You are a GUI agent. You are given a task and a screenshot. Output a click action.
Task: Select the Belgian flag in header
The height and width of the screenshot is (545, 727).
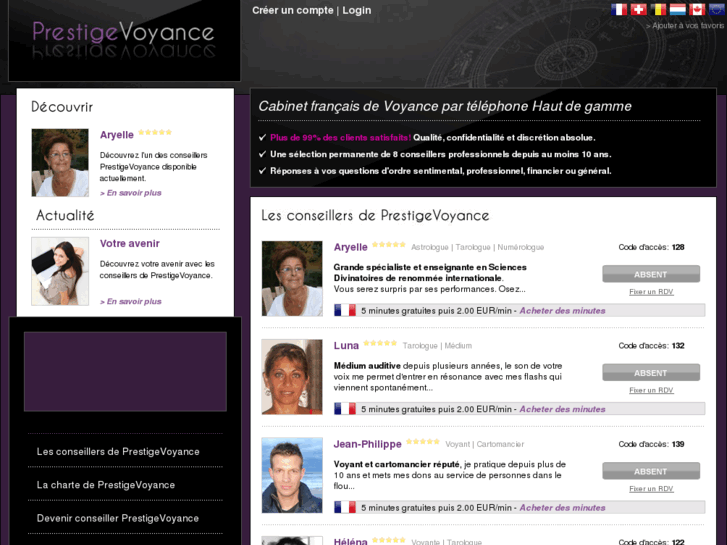coord(658,9)
